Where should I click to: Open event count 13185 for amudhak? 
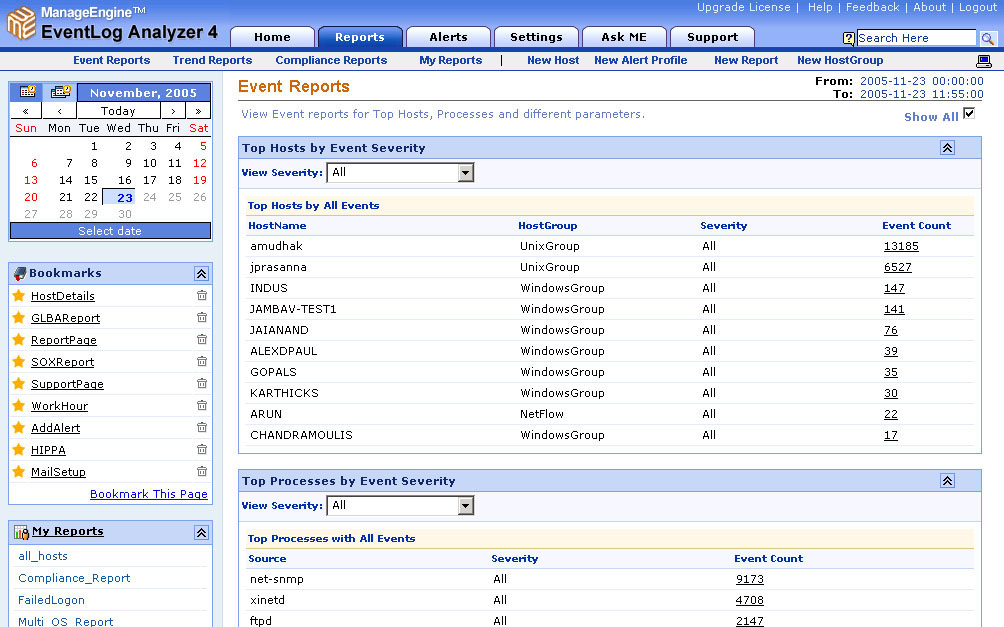click(900, 246)
